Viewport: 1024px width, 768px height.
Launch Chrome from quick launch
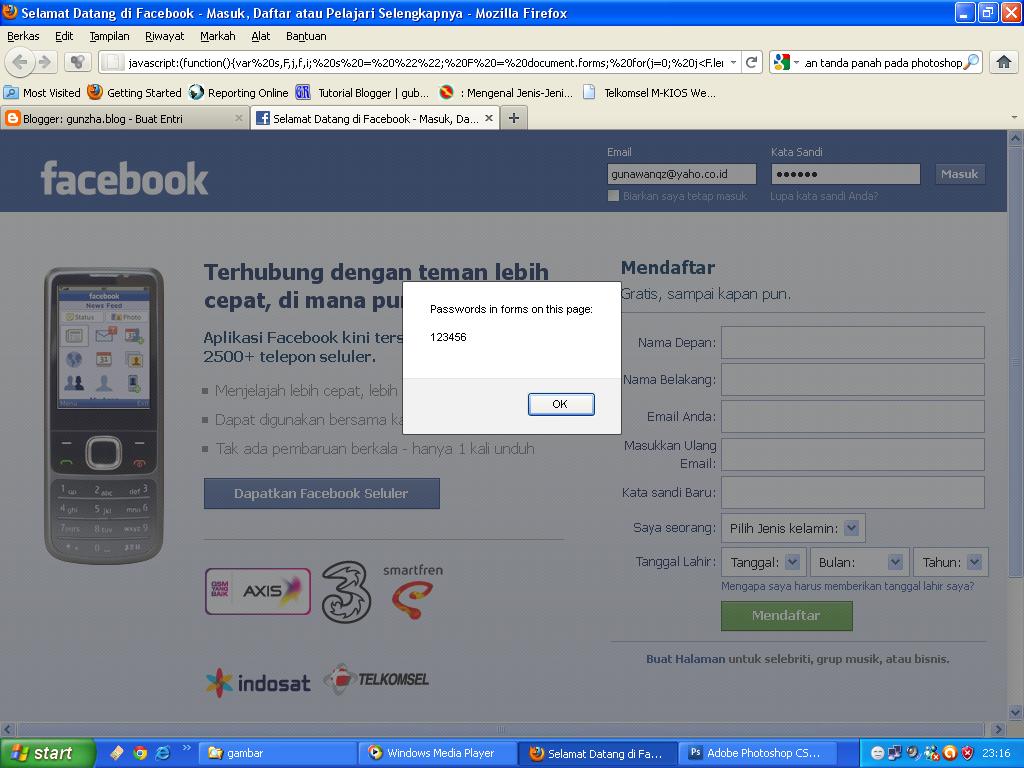[140, 753]
